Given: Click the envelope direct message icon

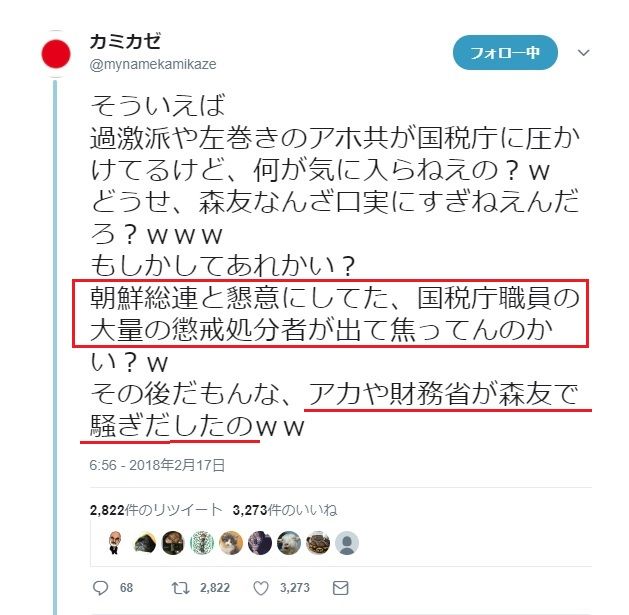Looking at the screenshot, I should [x=341, y=588].
